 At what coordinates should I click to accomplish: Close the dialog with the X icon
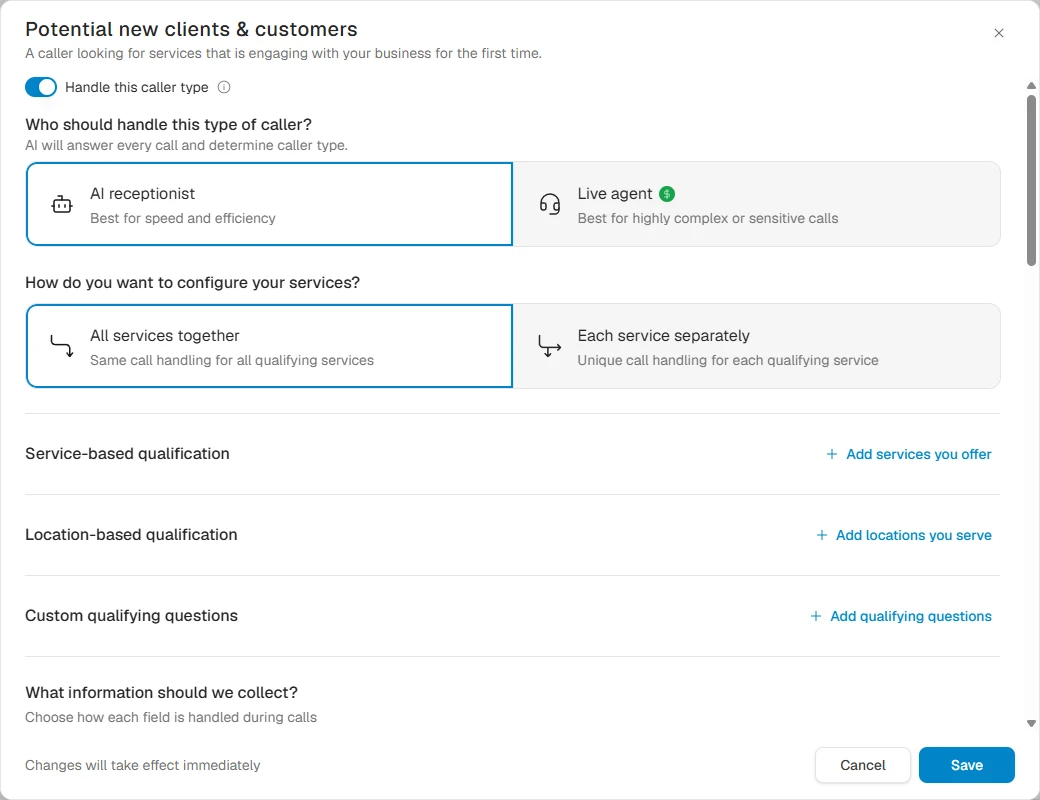point(999,33)
